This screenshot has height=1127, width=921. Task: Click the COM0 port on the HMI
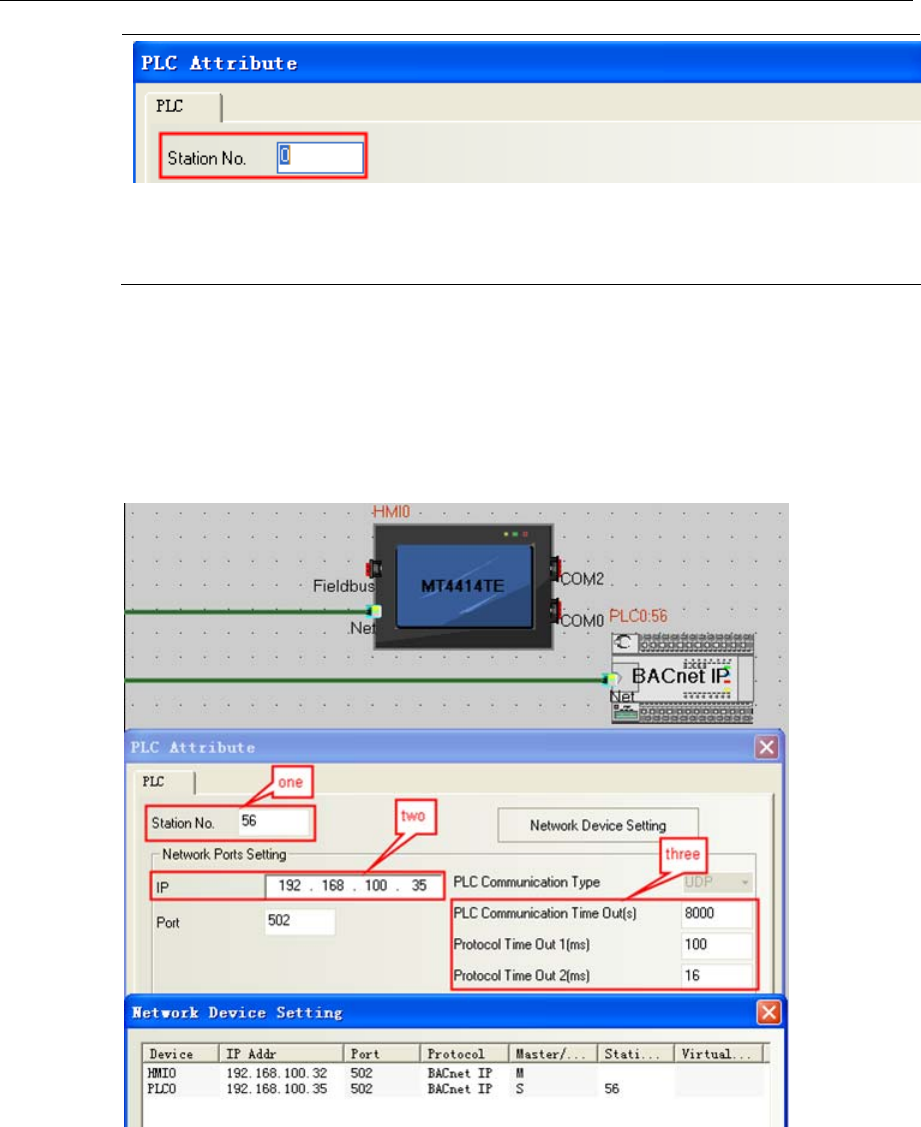[555, 611]
